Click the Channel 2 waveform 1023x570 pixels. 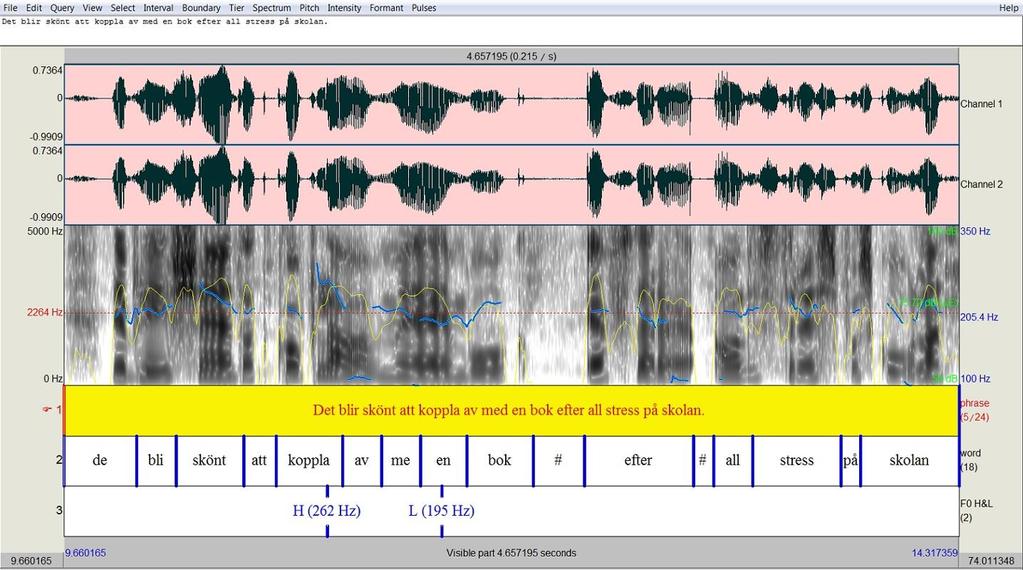512,185
